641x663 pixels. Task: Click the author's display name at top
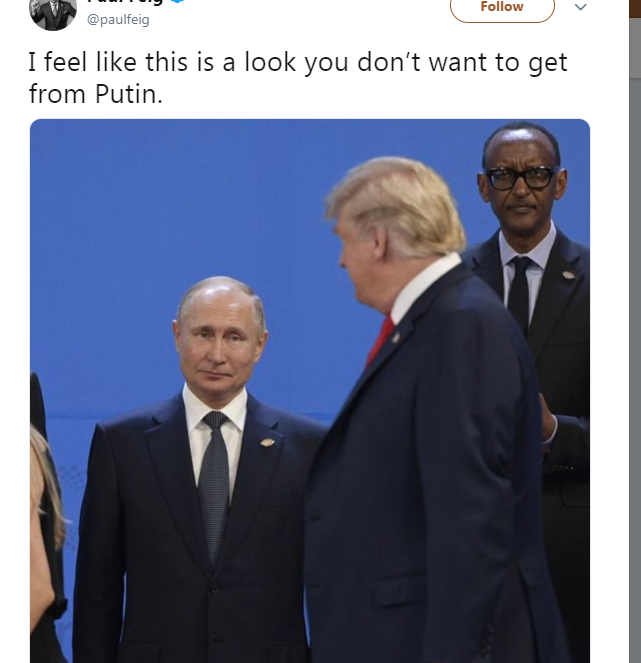(x=125, y=2)
